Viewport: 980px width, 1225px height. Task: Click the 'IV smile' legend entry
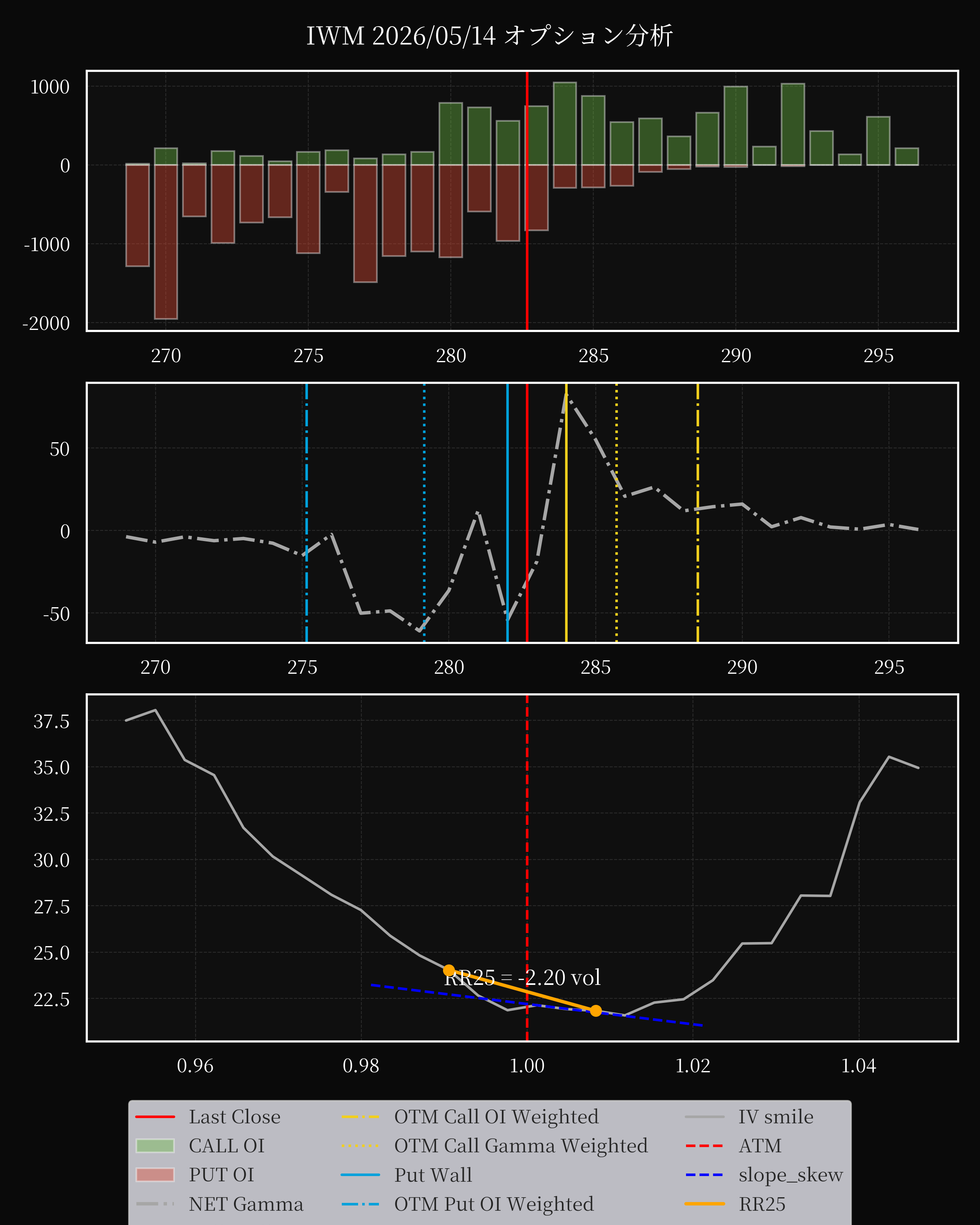pyautogui.click(x=749, y=1116)
